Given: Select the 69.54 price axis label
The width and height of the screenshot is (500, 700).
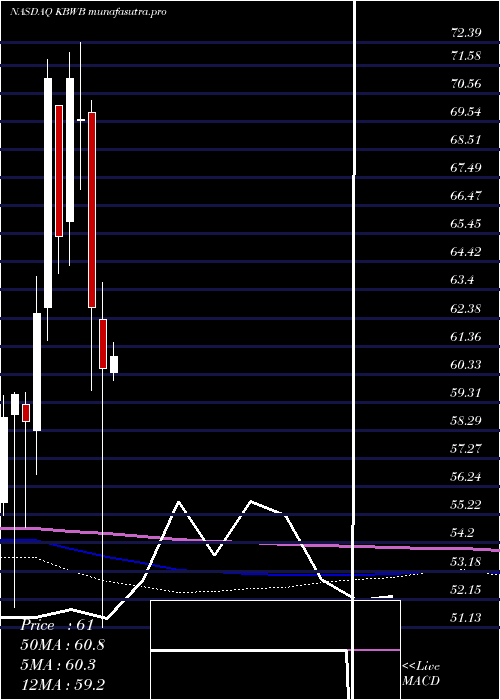Looking at the screenshot, I should point(466,112).
